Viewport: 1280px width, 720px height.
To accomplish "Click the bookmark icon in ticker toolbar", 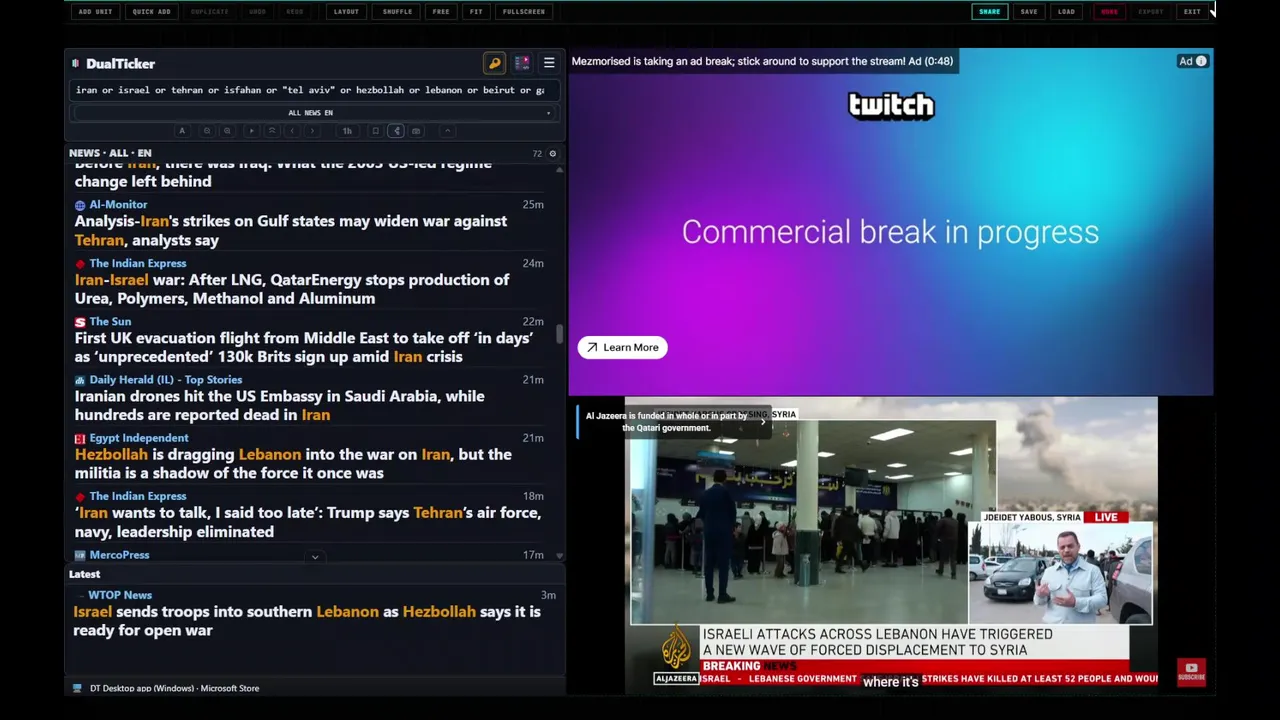I will (x=375, y=131).
